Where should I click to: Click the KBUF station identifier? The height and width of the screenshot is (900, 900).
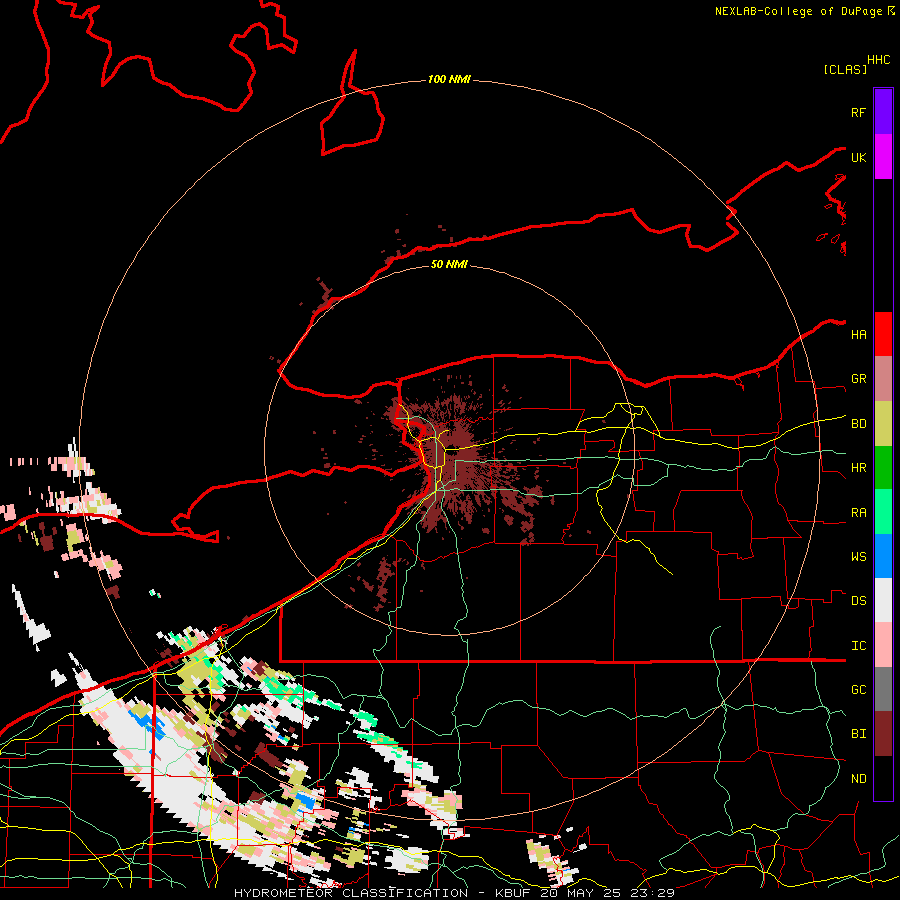(x=514, y=893)
